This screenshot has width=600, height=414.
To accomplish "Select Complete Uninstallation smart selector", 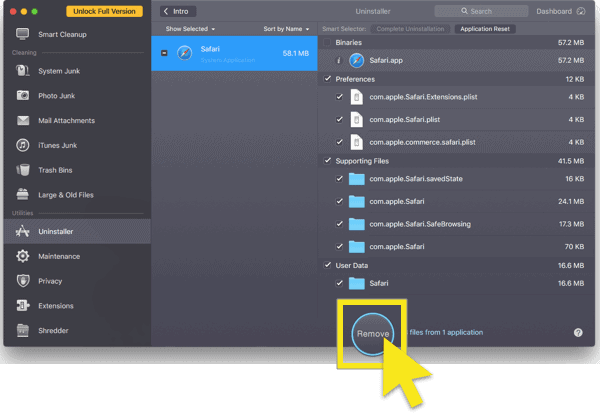I will point(410,29).
